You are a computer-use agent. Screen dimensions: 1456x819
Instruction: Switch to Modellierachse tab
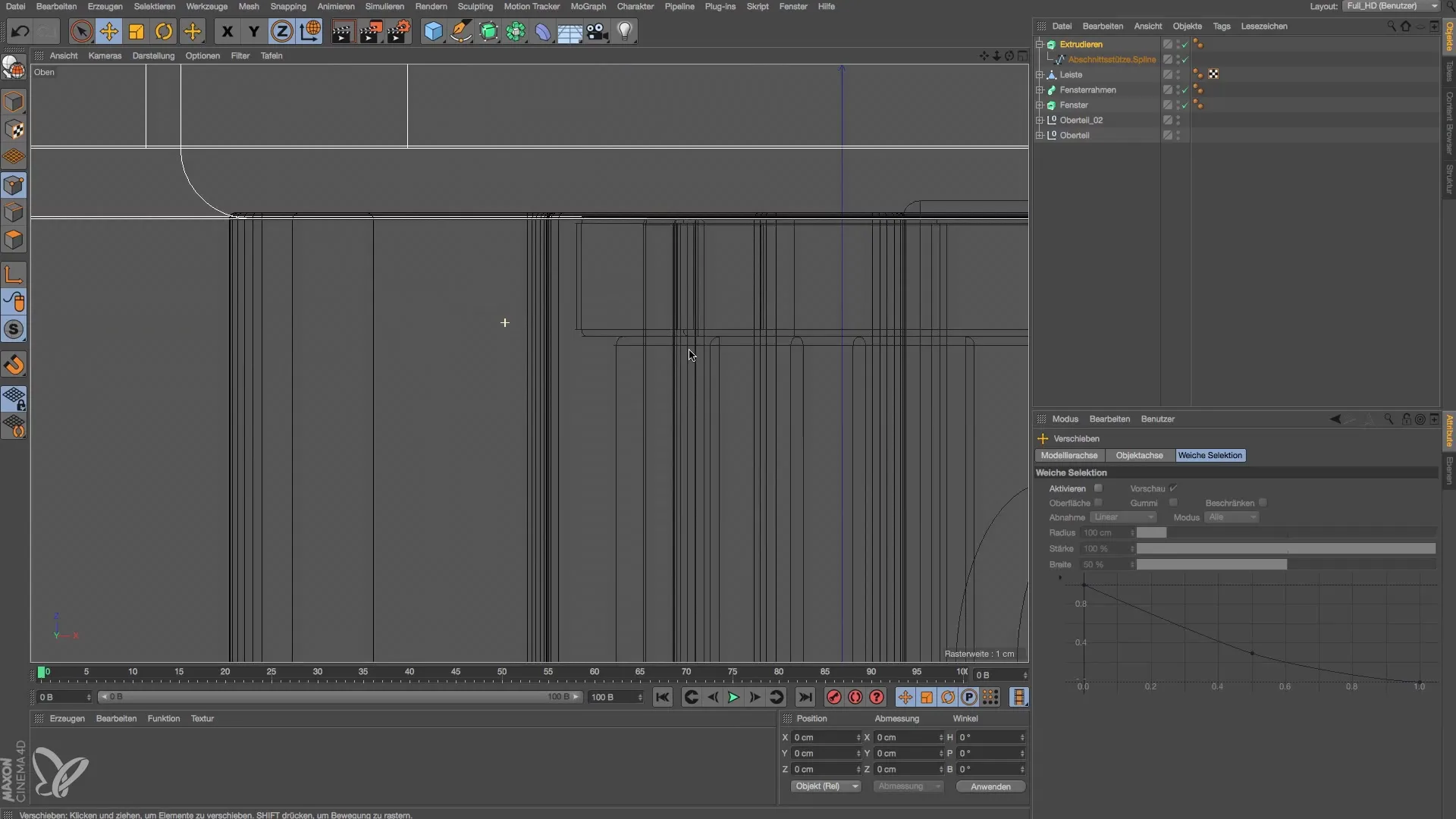pos(1069,456)
